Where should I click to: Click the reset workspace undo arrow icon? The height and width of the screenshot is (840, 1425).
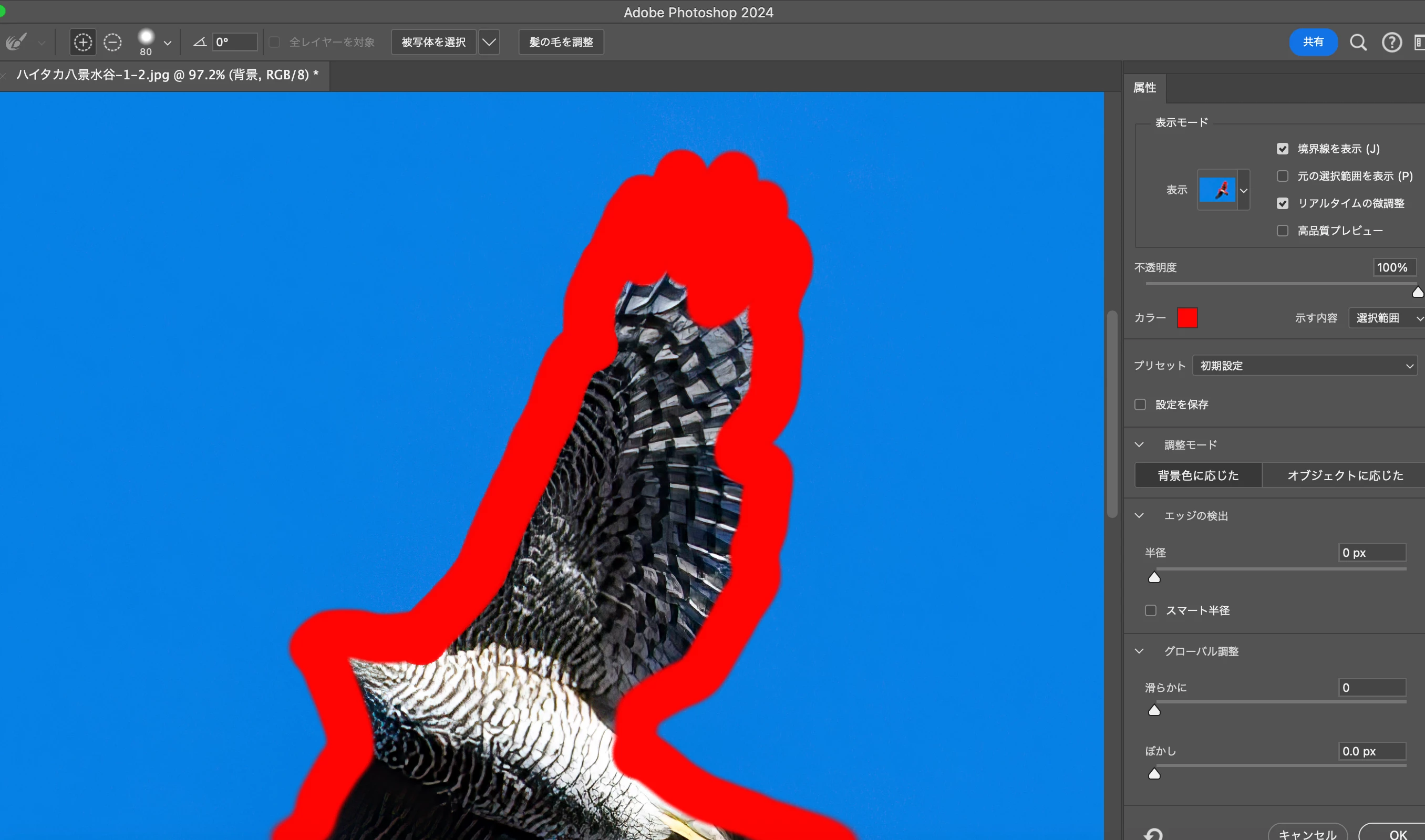(x=1153, y=834)
